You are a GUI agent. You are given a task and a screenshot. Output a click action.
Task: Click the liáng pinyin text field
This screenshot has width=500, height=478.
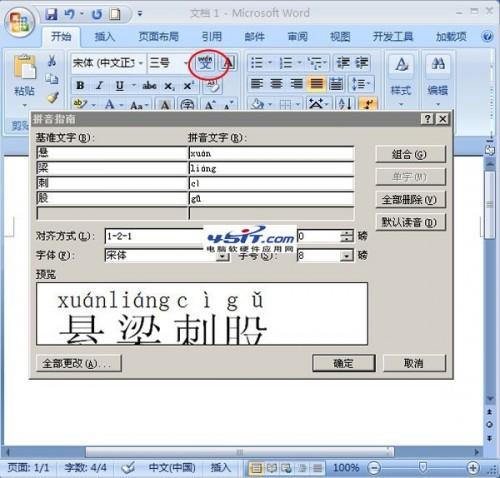coord(271,168)
